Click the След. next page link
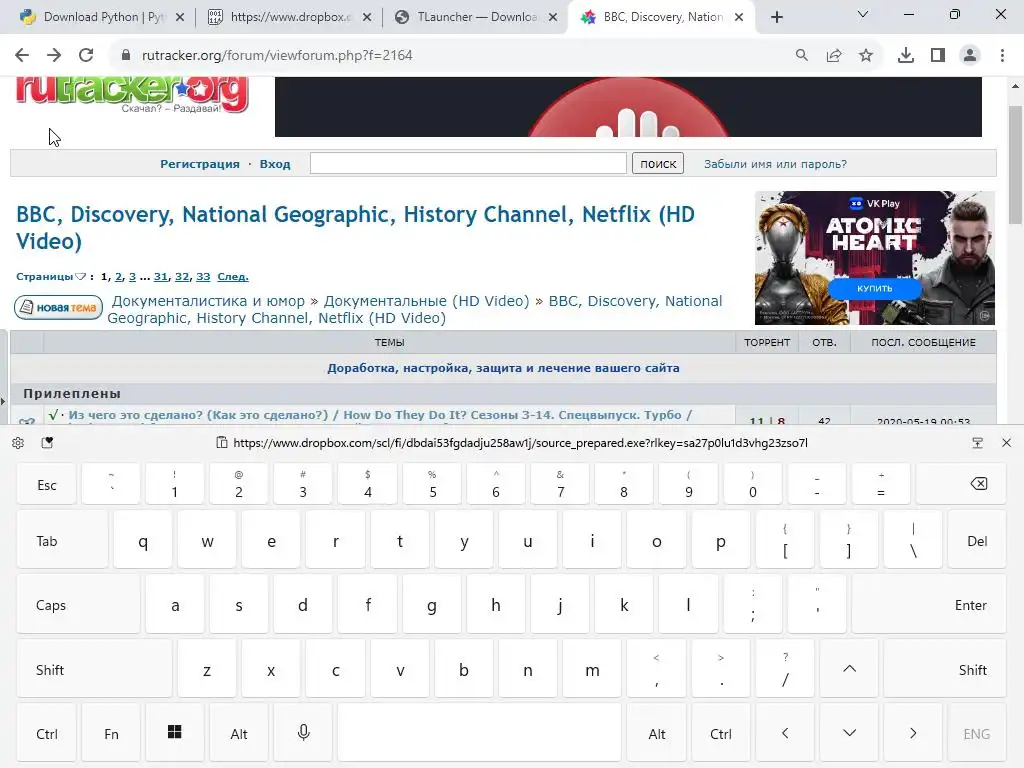The width and height of the screenshot is (1024, 768). [232, 277]
